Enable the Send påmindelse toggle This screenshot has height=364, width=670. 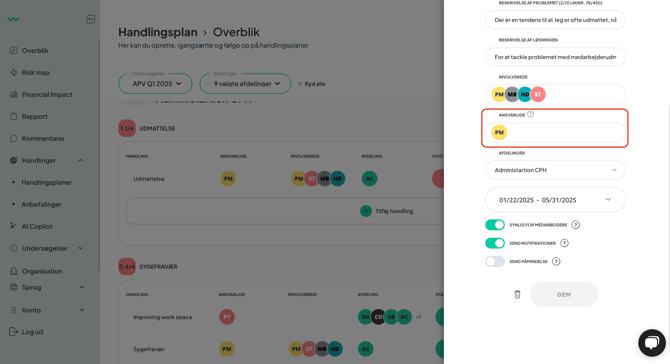(495, 261)
